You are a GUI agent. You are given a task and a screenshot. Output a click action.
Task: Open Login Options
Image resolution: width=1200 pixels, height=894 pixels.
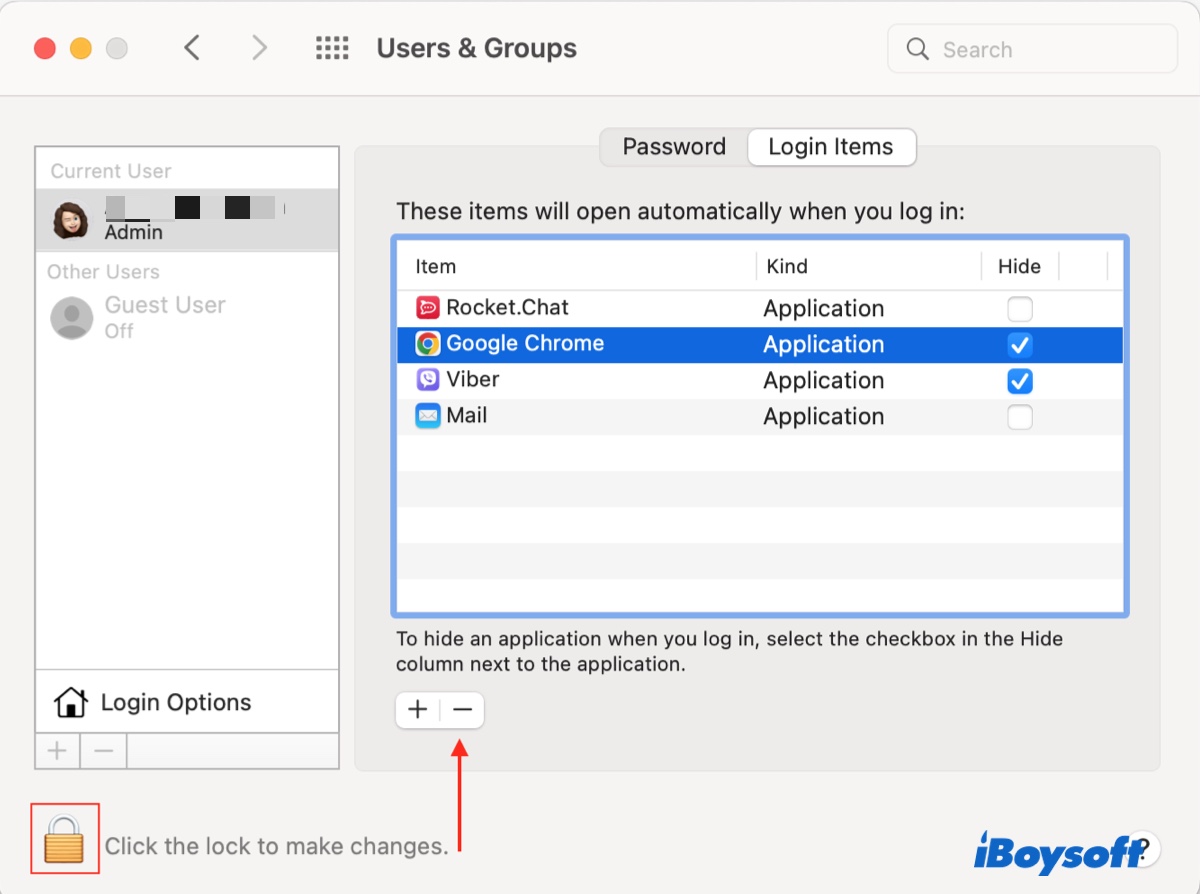[187, 702]
